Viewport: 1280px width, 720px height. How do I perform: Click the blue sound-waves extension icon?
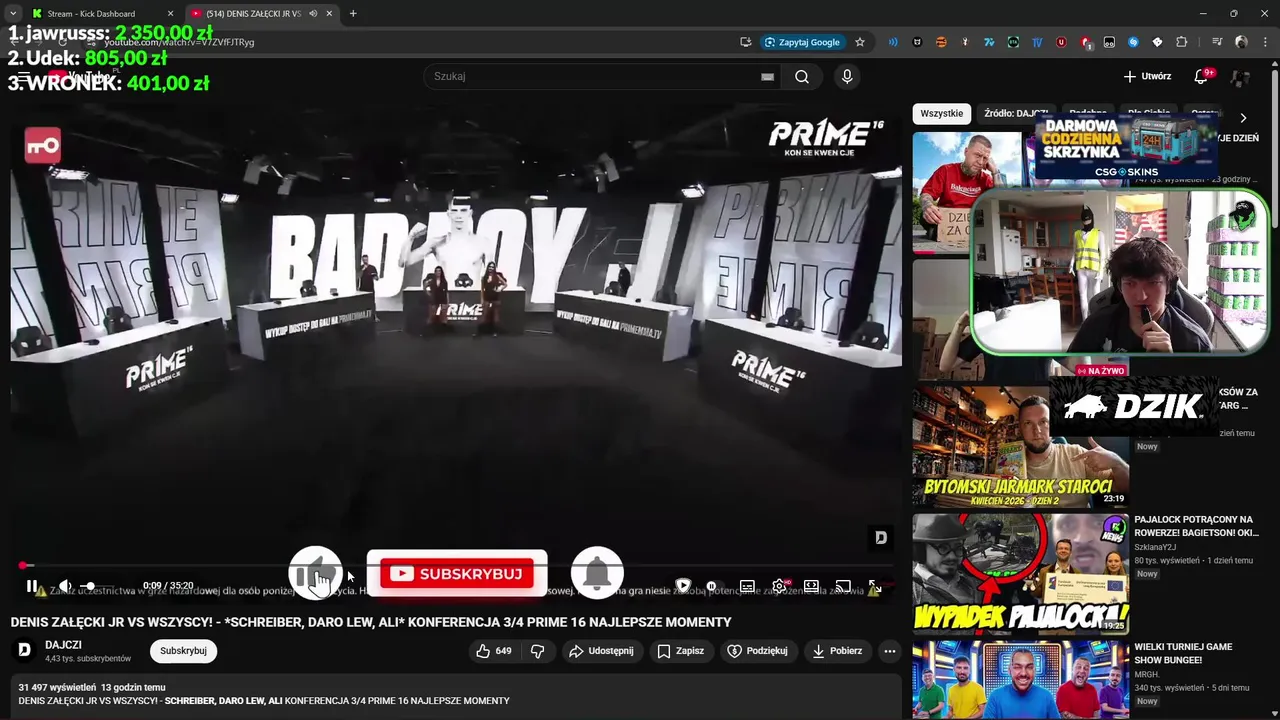[x=893, y=42]
